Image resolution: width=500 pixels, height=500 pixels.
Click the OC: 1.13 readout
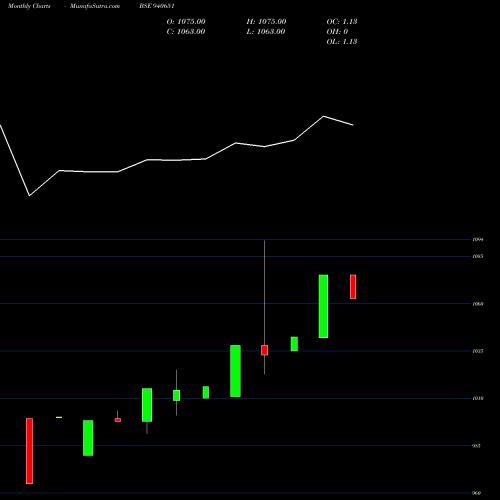click(x=342, y=22)
